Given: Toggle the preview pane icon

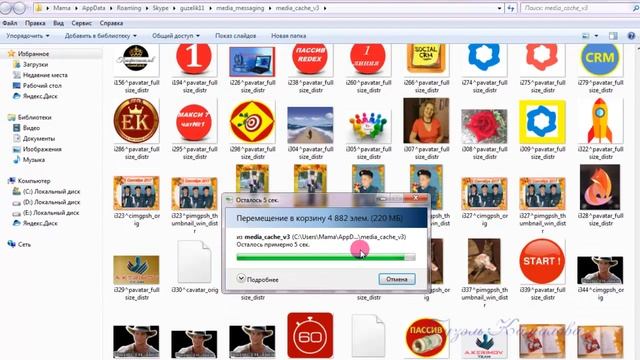Looking at the screenshot, I should [x=613, y=36].
